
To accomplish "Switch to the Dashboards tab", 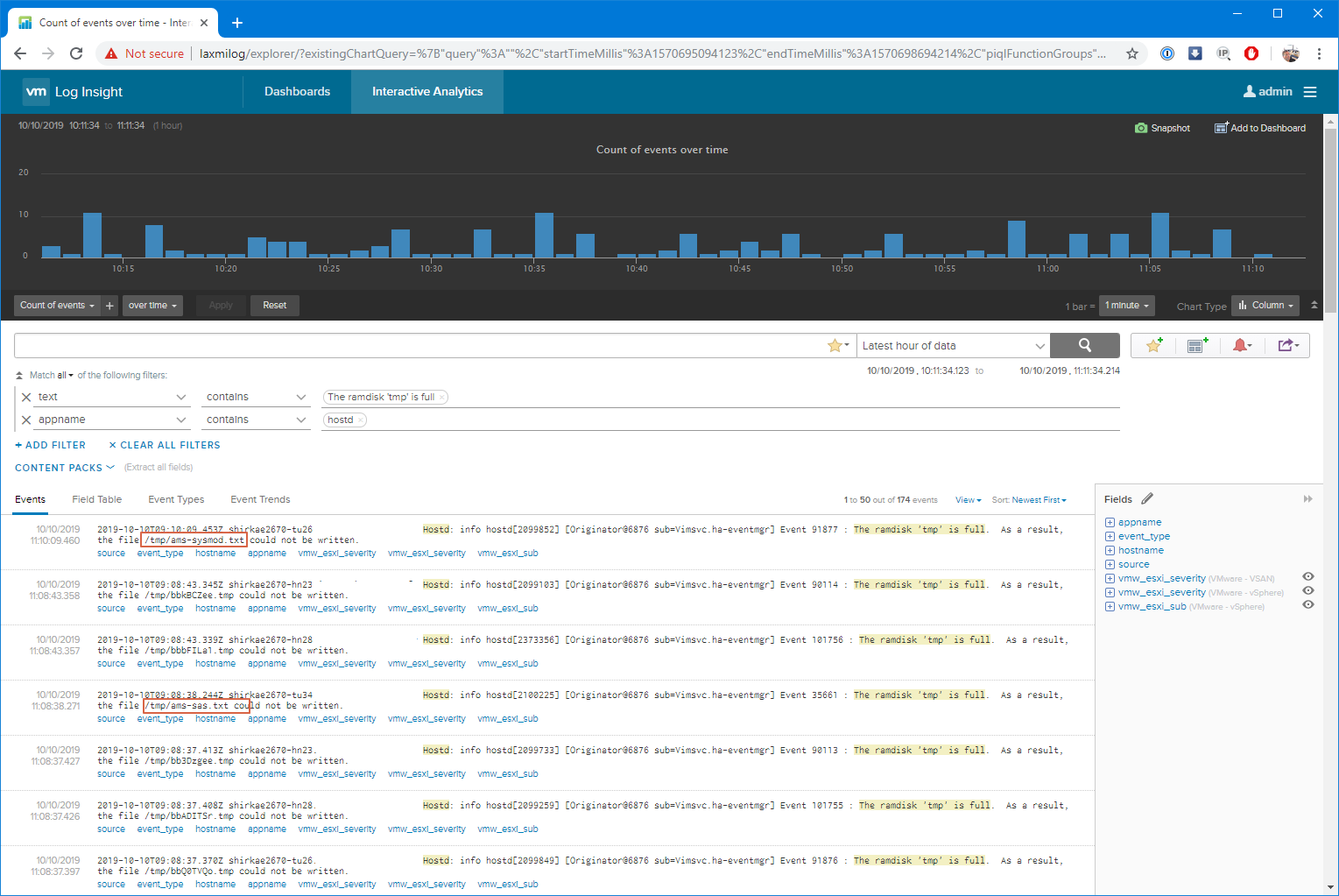I will coord(297,92).
